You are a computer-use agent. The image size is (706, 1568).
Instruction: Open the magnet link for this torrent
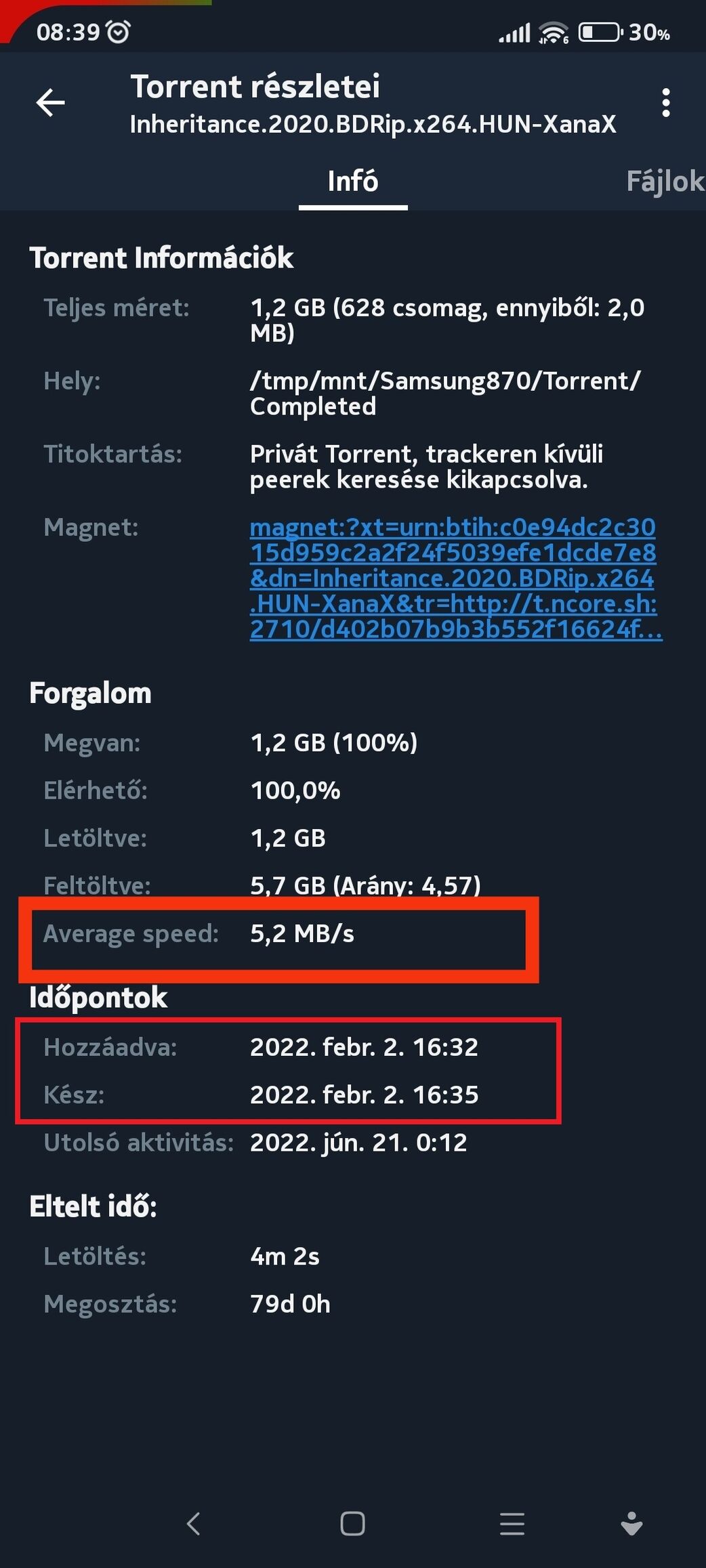[455, 578]
